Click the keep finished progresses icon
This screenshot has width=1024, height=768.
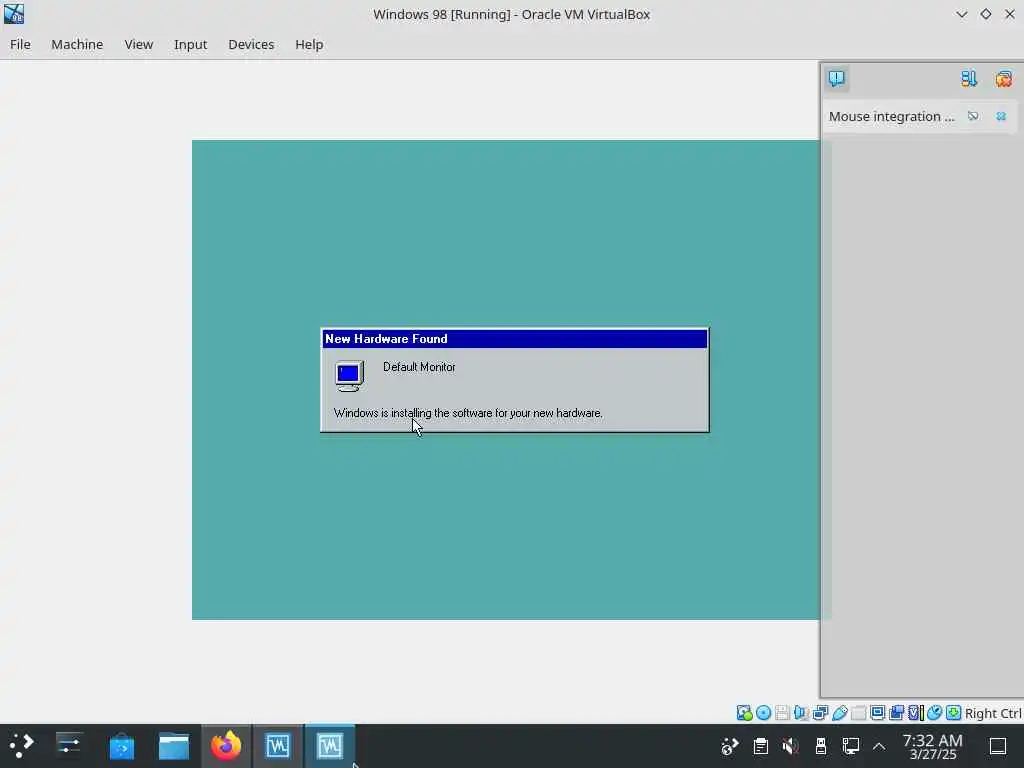click(x=969, y=78)
